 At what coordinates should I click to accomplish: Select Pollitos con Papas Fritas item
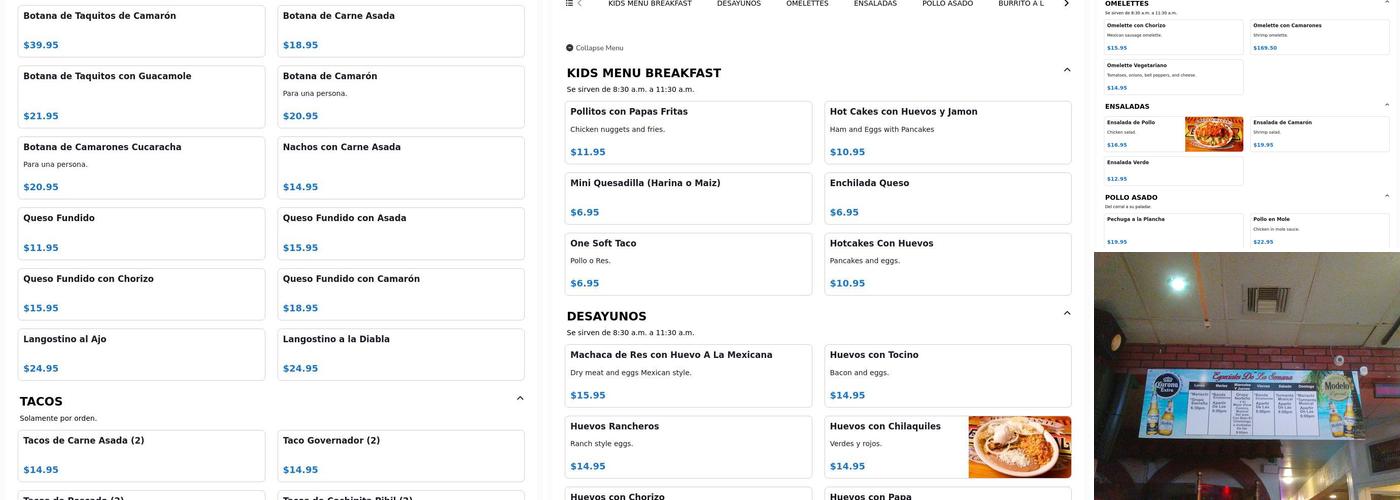(x=688, y=132)
